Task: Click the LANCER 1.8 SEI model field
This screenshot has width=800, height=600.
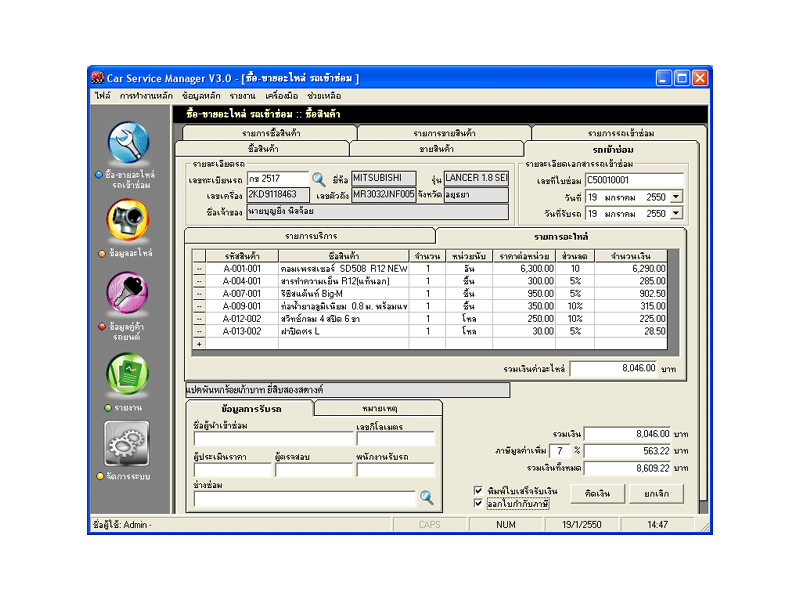Action: [x=476, y=178]
